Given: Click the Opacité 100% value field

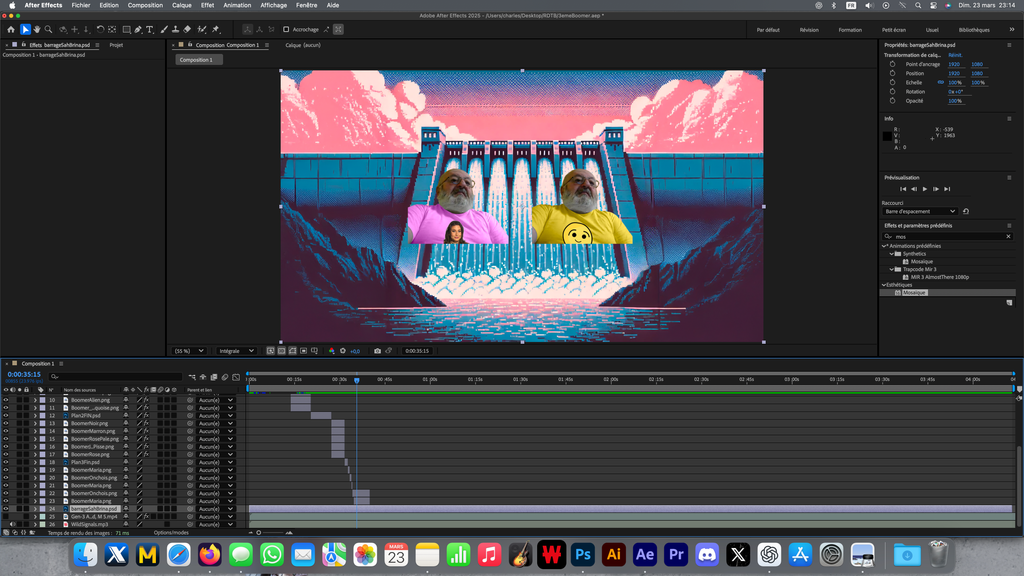Looking at the screenshot, I should [955, 101].
